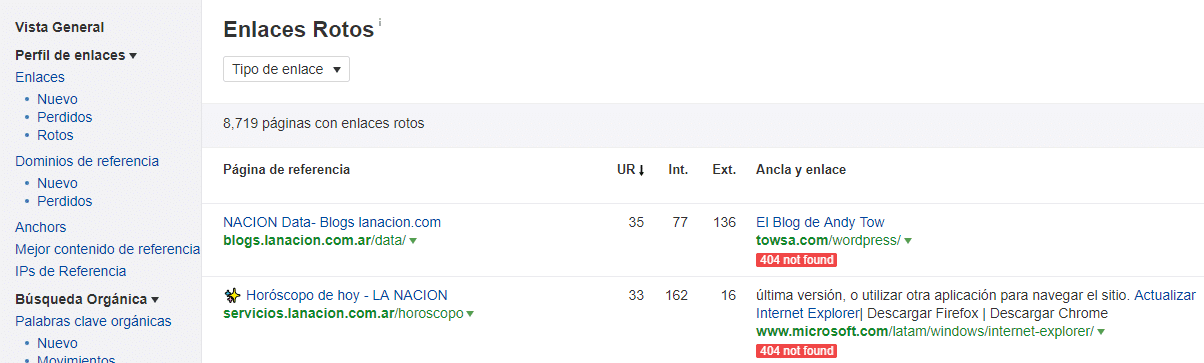
Task: Open the NACION Data- Blogs lanacion.com link
Action: 332,222
